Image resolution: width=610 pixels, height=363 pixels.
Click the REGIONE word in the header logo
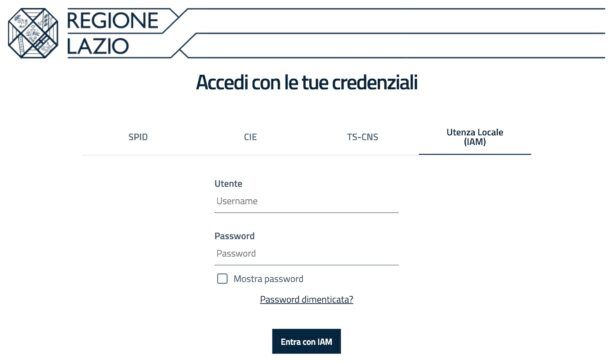(x=113, y=20)
